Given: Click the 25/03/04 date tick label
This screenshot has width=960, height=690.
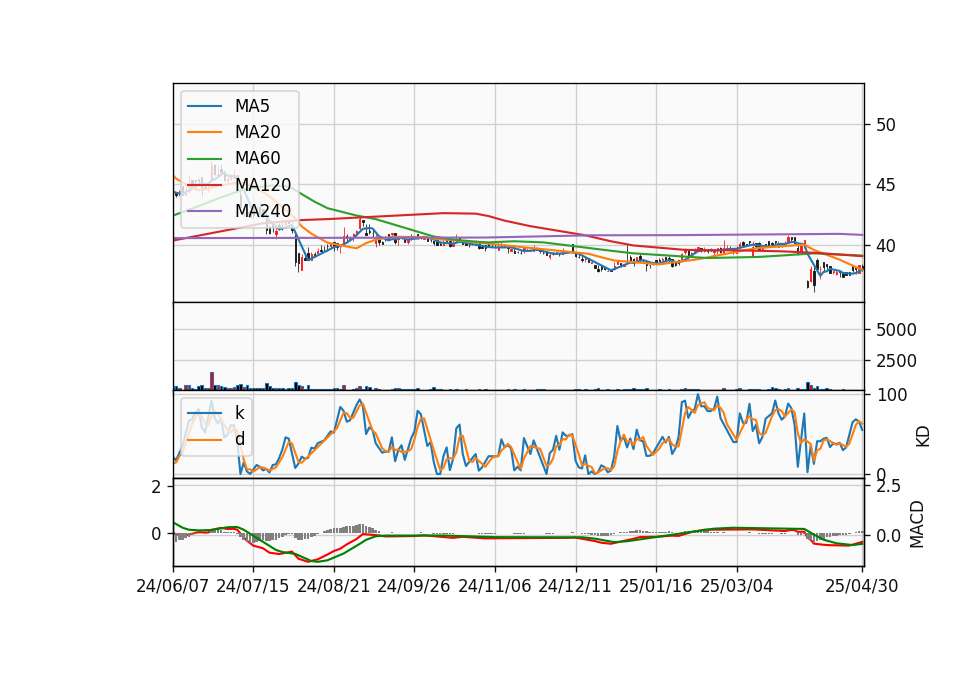Looking at the screenshot, I should [x=737, y=586].
